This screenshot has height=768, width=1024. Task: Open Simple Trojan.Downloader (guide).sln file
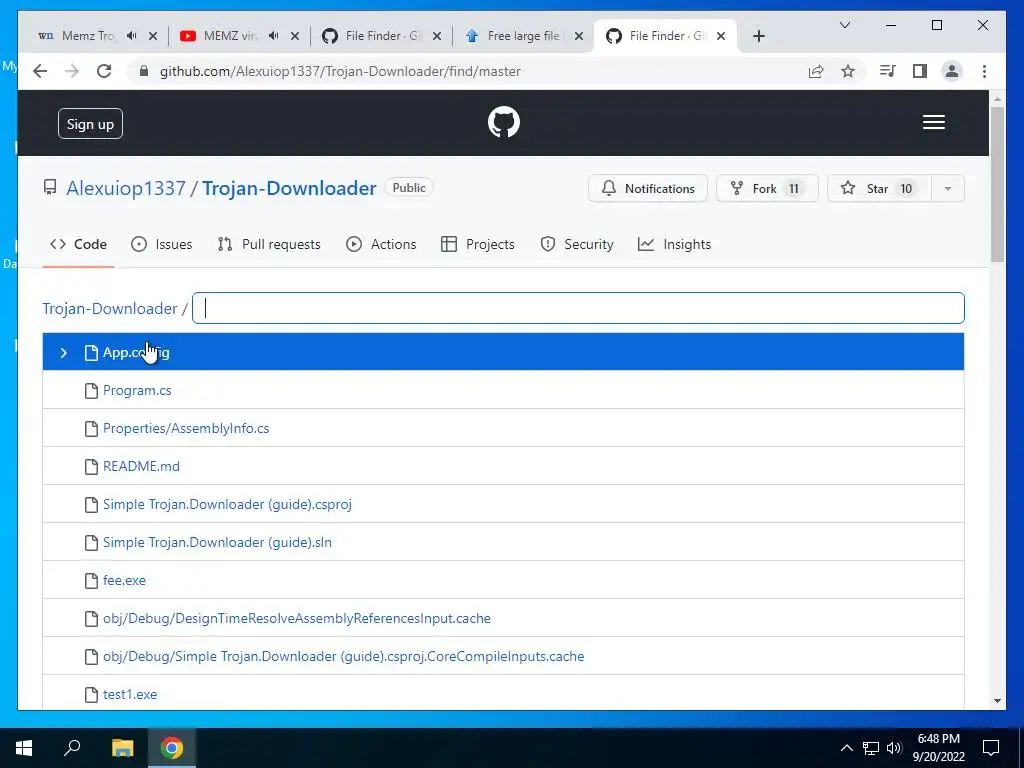click(x=217, y=542)
